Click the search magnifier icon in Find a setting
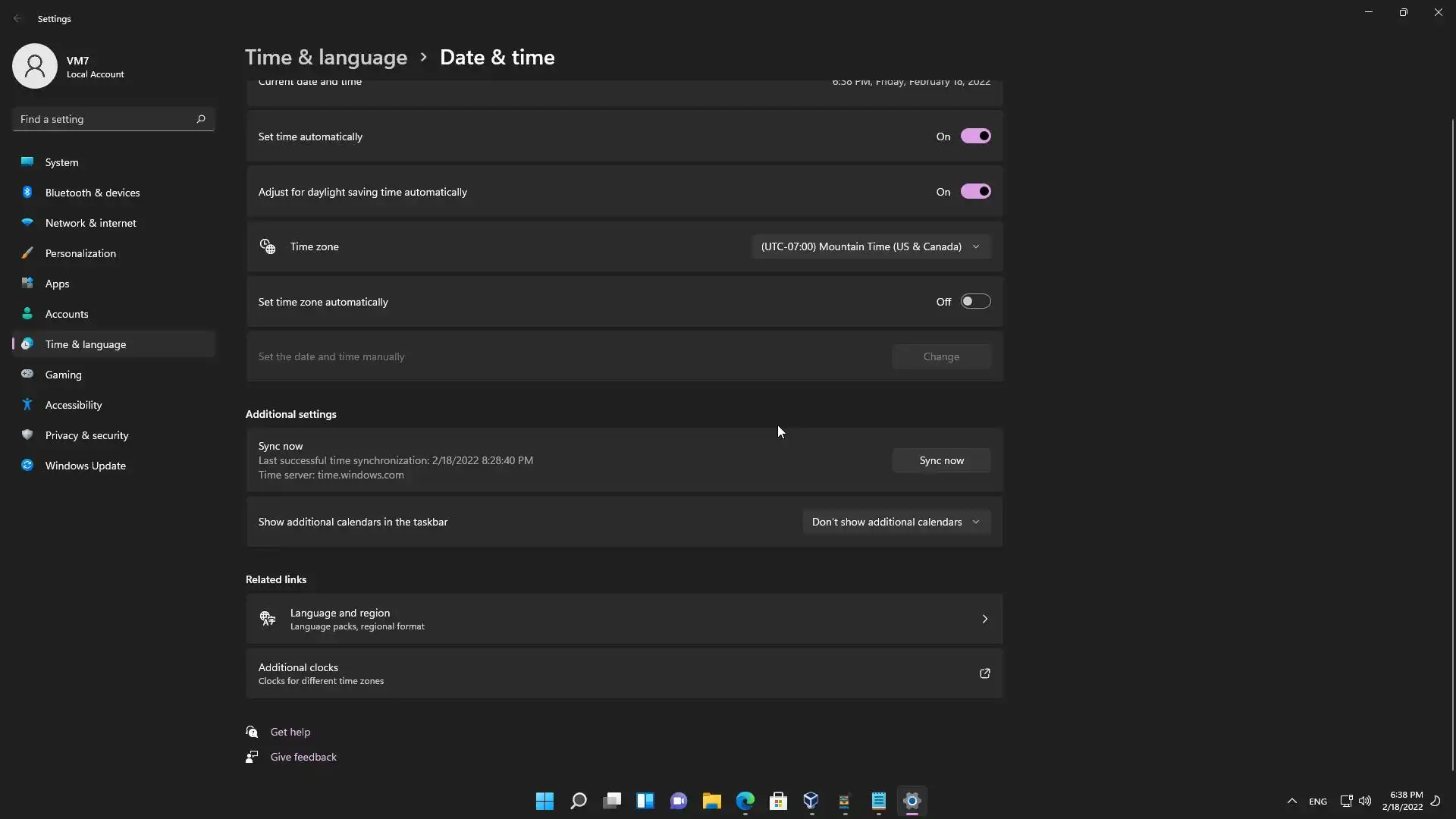 (201, 119)
